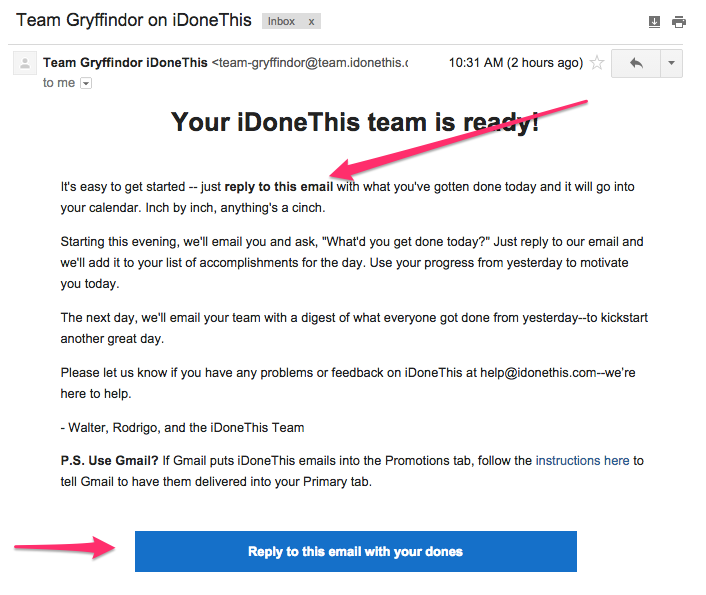Click the Inbox label tag

(x=281, y=22)
